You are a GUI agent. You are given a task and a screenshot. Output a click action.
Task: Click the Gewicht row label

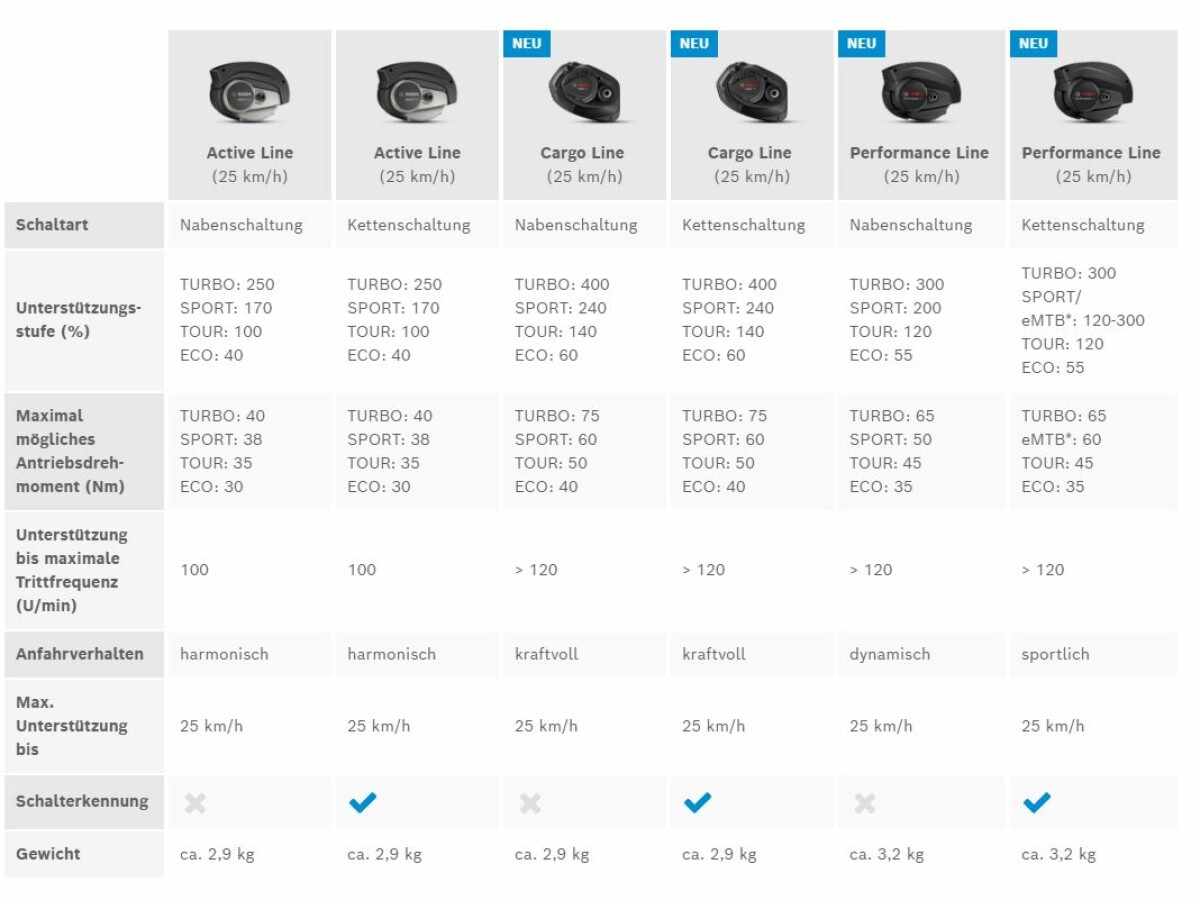click(48, 854)
